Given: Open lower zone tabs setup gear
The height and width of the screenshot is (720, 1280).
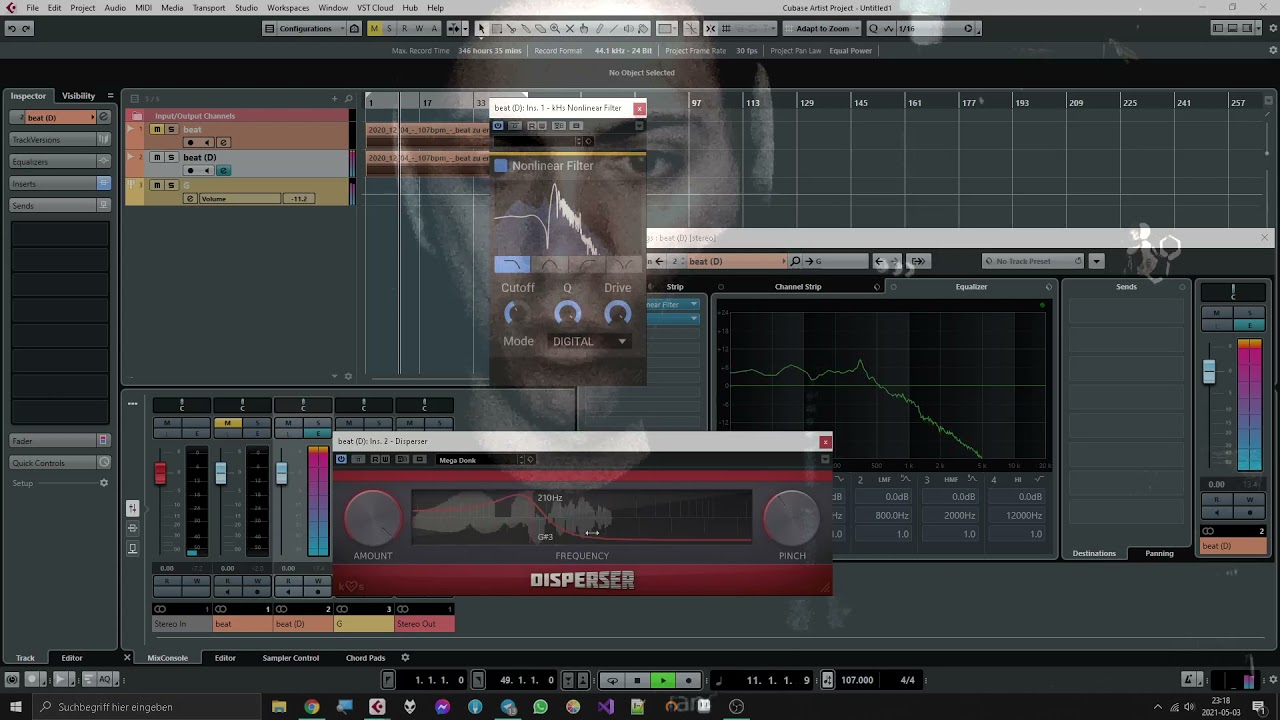Looking at the screenshot, I should coord(405,658).
